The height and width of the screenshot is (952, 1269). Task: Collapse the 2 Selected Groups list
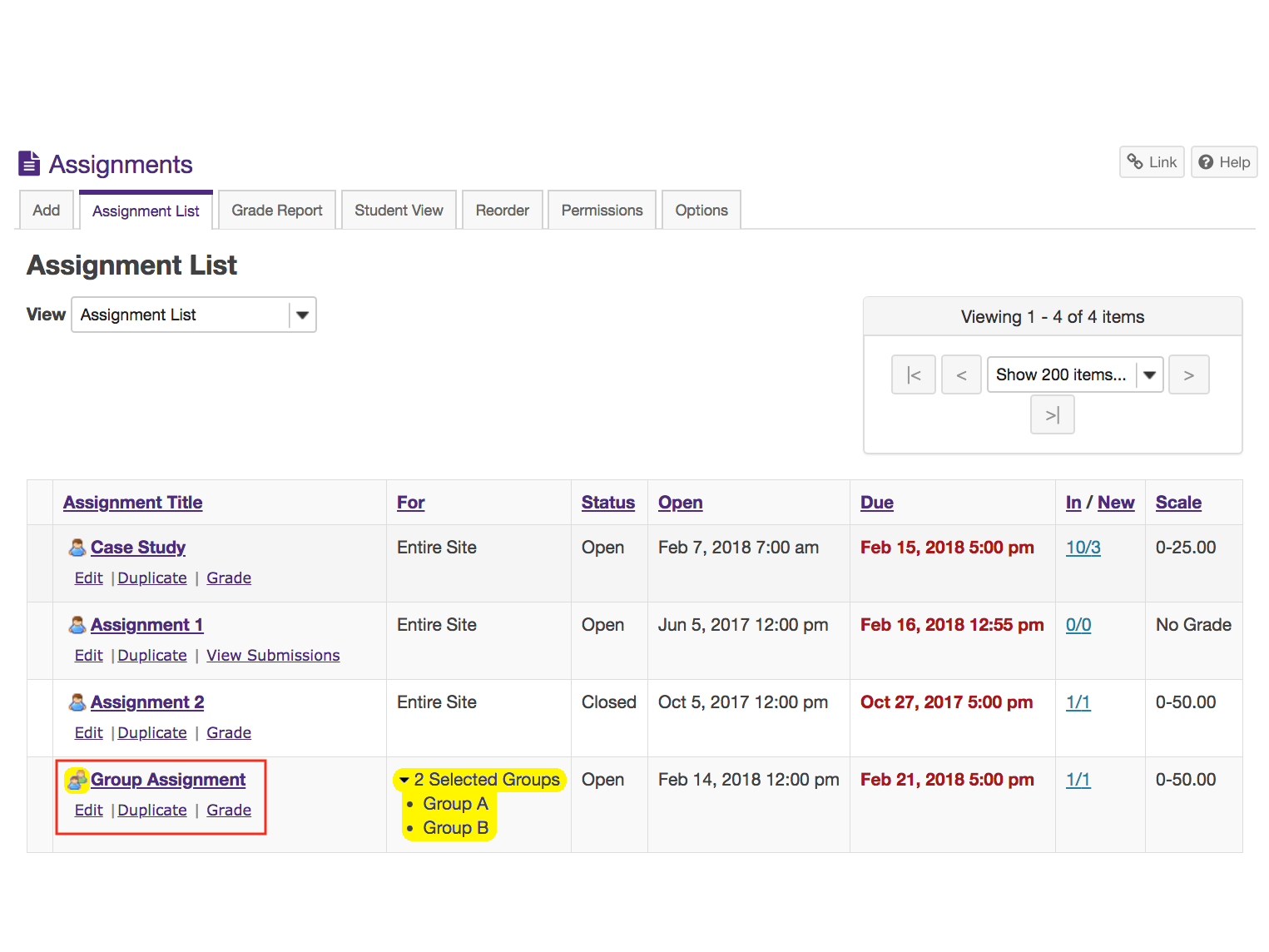pos(404,780)
